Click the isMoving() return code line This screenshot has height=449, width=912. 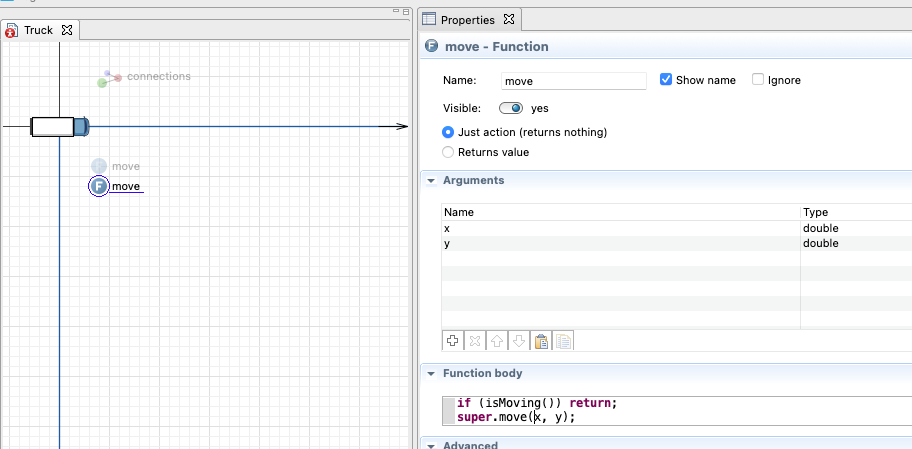[x=537, y=403]
